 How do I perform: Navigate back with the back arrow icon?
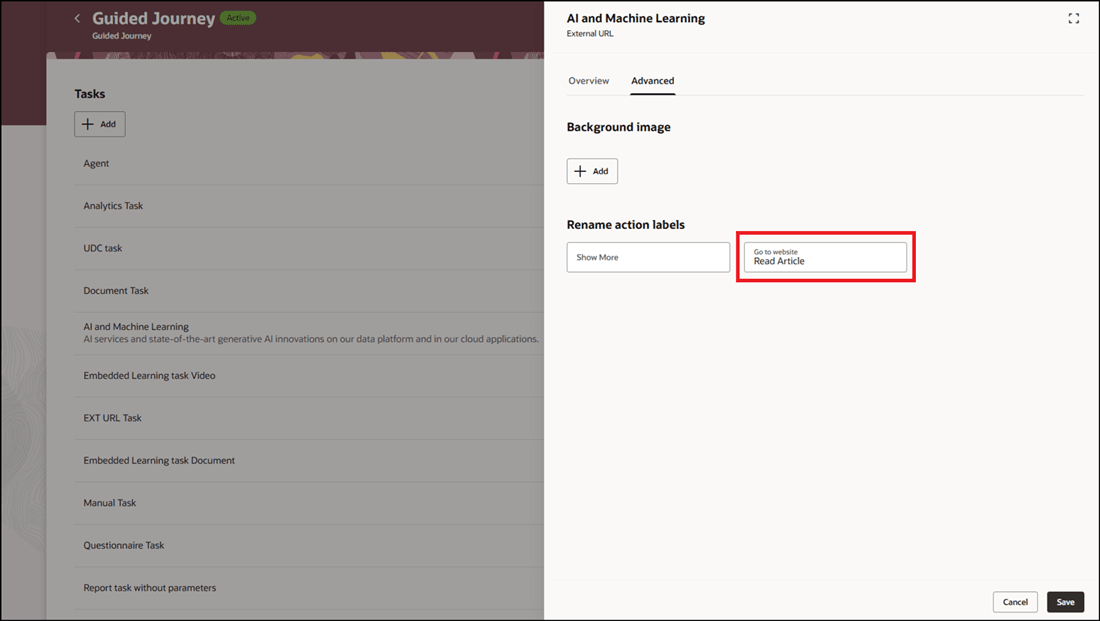[77, 18]
